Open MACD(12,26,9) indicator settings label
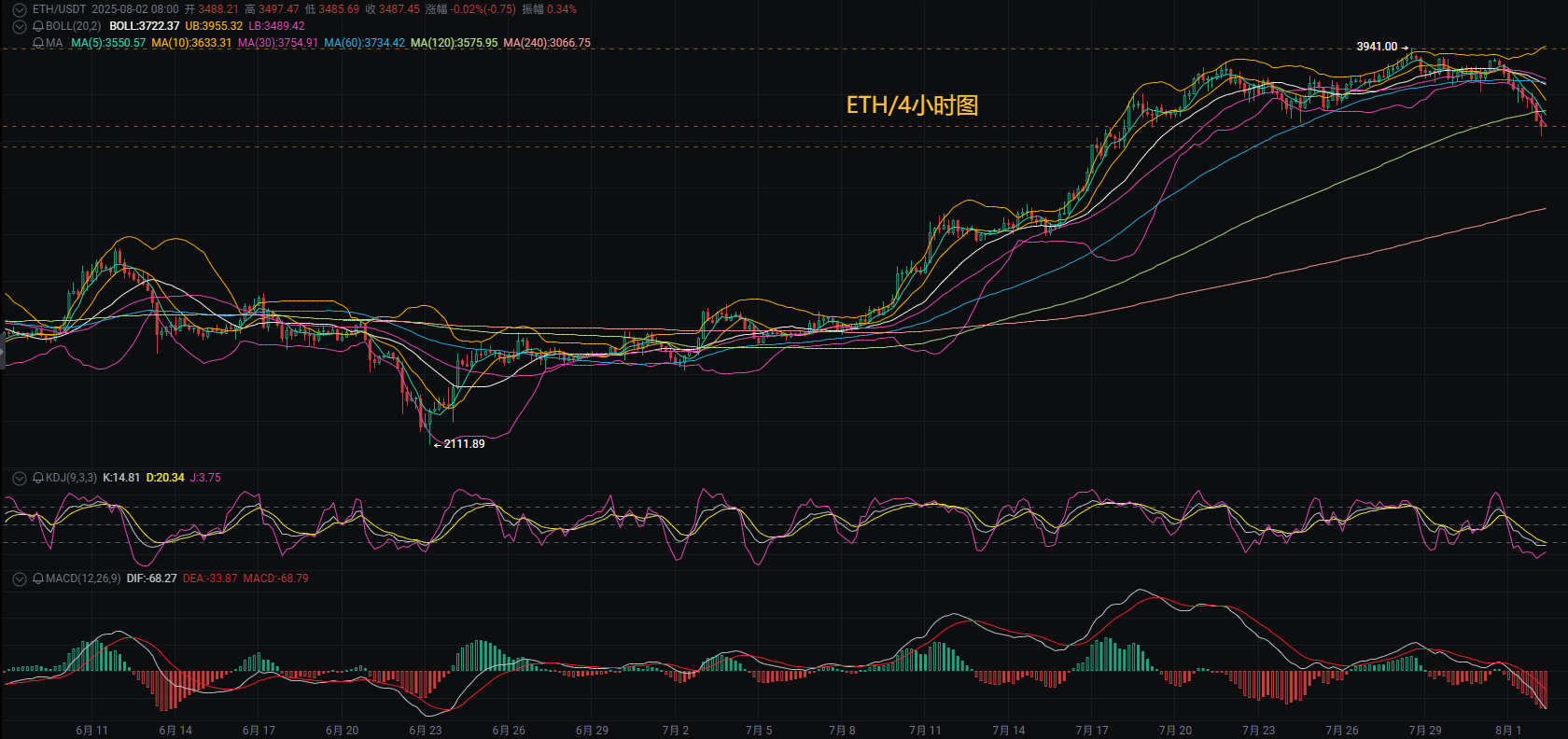The width and height of the screenshot is (1568, 739). (83, 579)
